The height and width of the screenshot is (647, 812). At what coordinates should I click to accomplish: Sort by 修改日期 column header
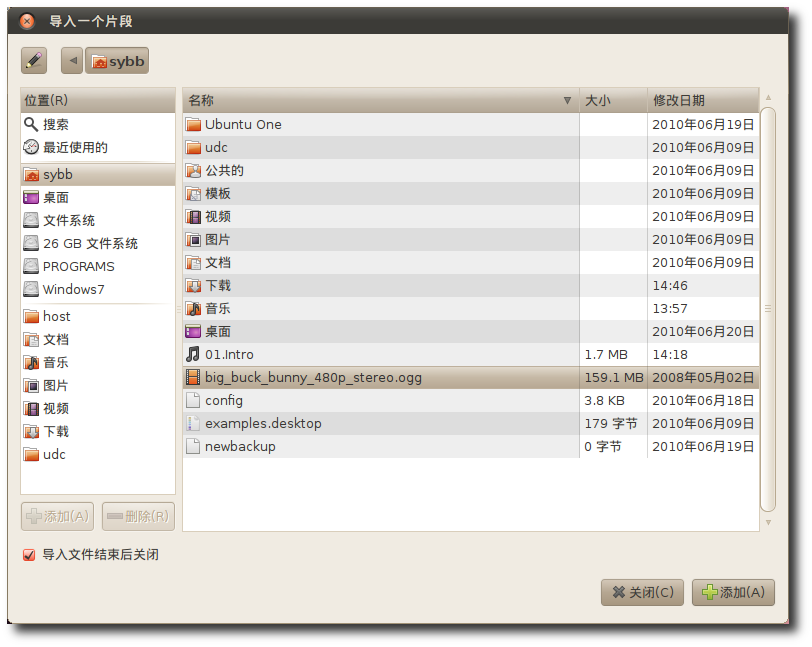(x=703, y=100)
